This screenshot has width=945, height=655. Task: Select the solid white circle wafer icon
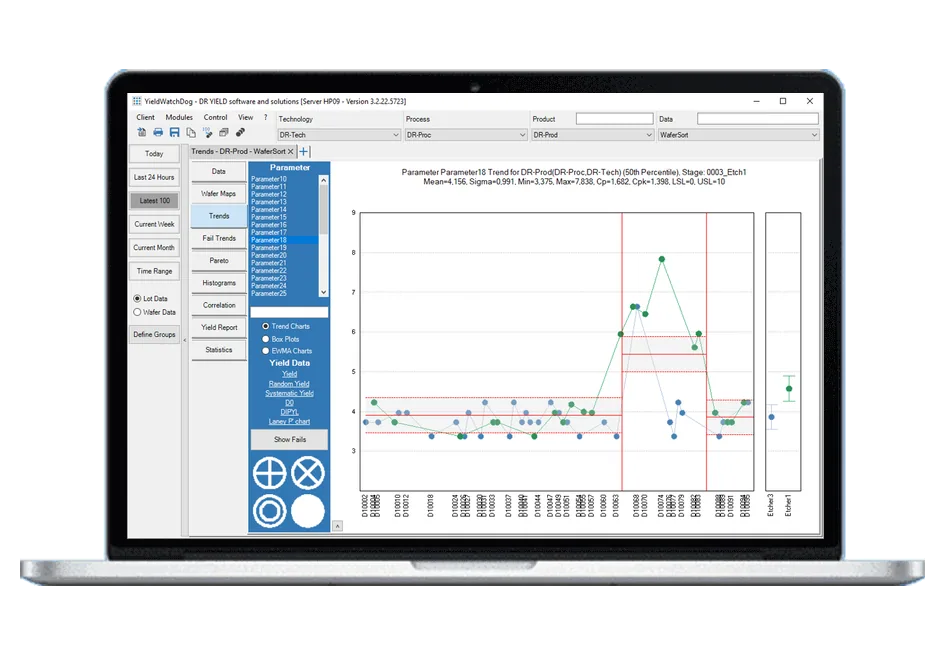point(308,511)
